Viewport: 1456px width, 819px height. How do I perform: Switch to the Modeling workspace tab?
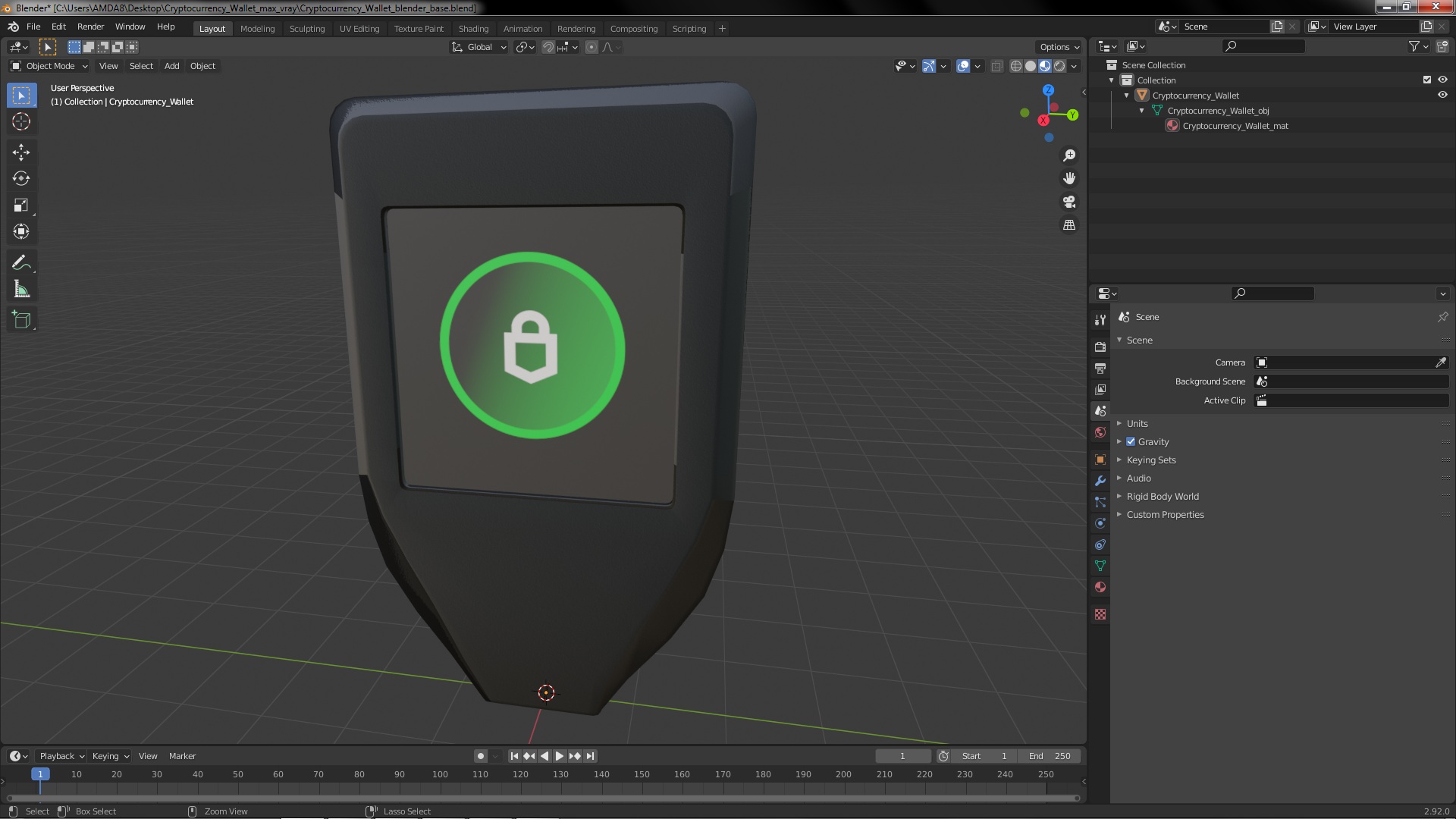[x=257, y=29]
